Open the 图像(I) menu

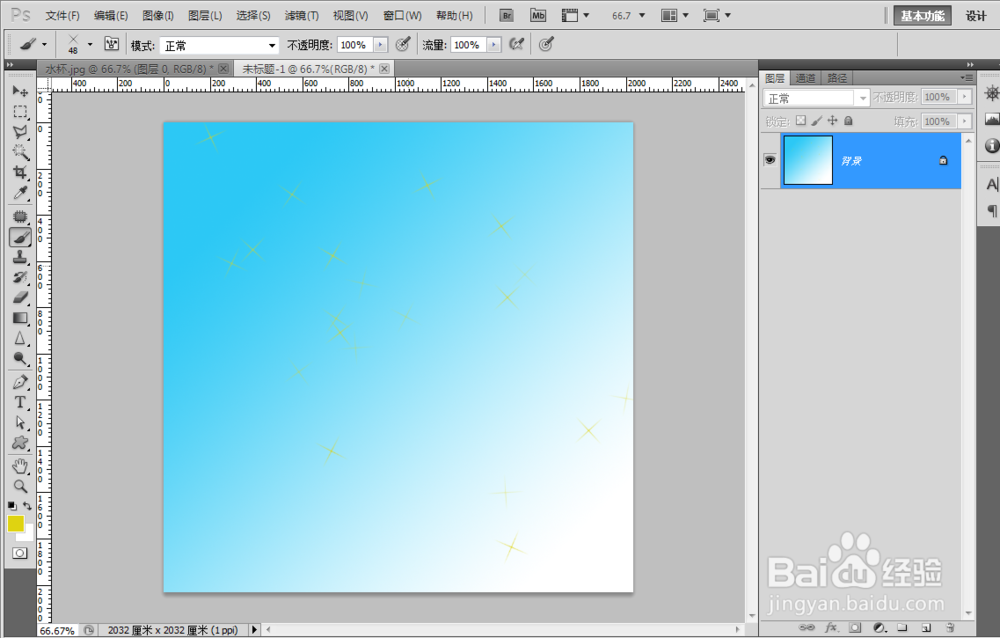coord(158,15)
